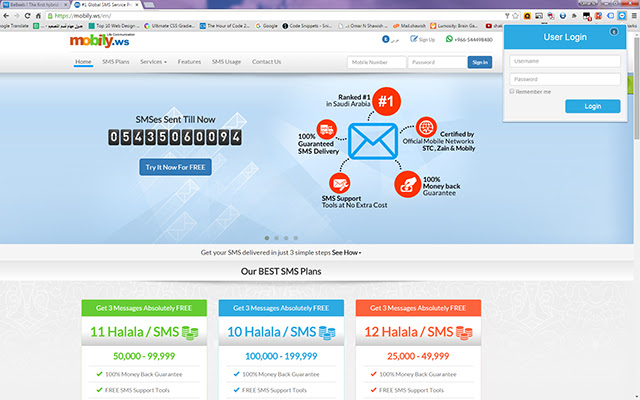Select the Global SMS Service browser tab
This screenshot has height=400, width=640.
pos(107,4)
